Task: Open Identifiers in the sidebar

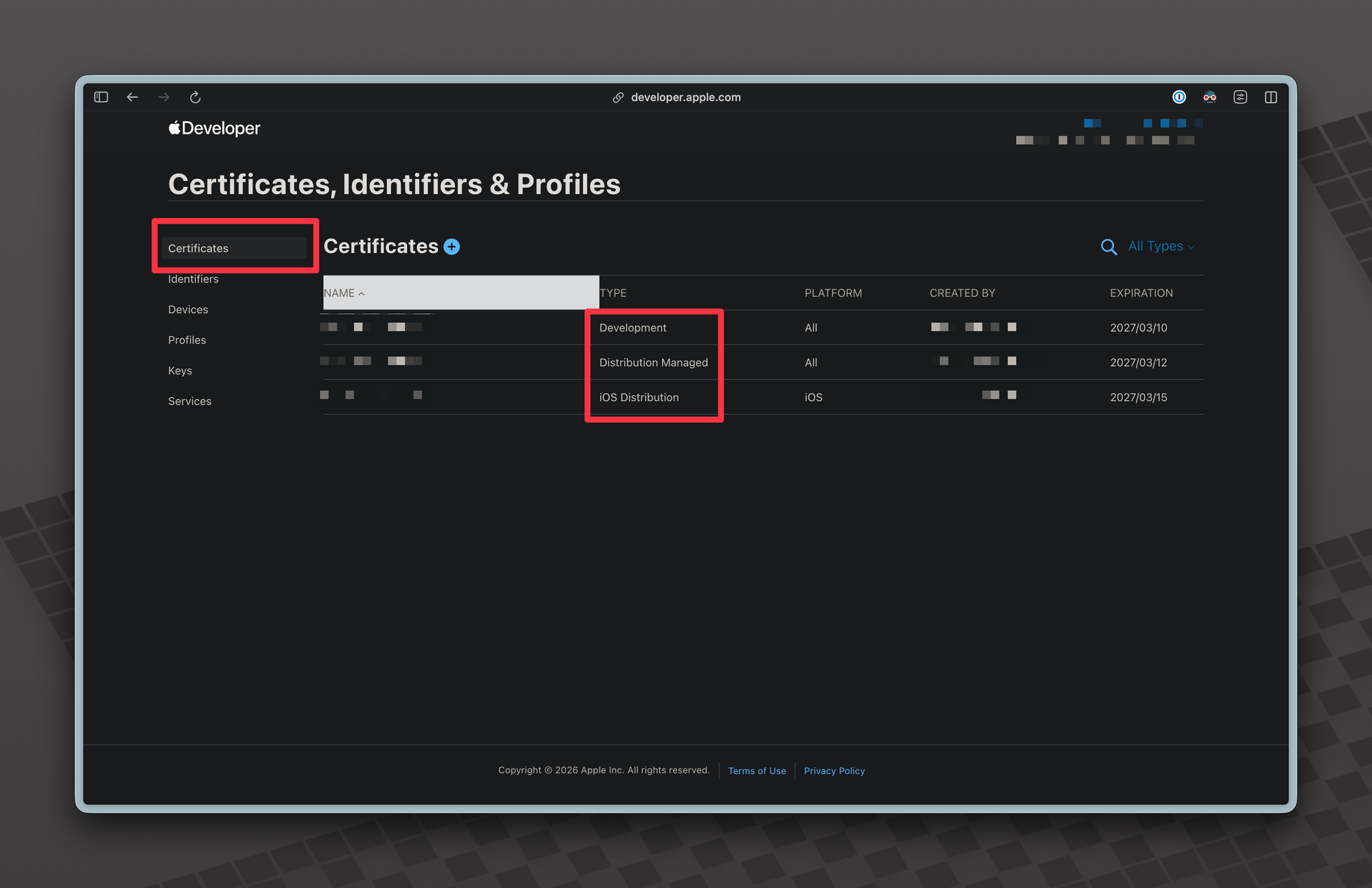Action: [x=193, y=279]
